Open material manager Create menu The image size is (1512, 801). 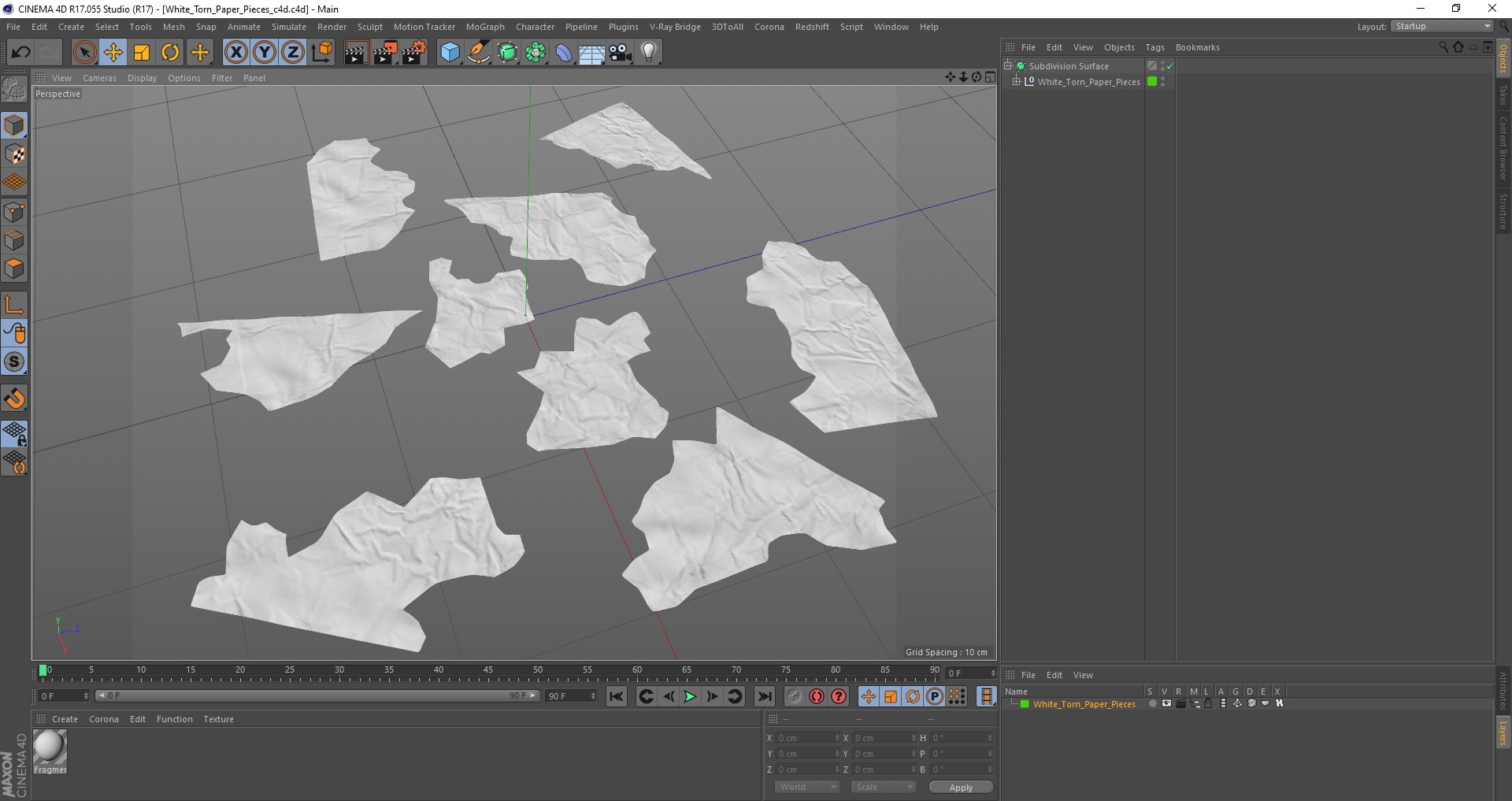pyautogui.click(x=65, y=719)
